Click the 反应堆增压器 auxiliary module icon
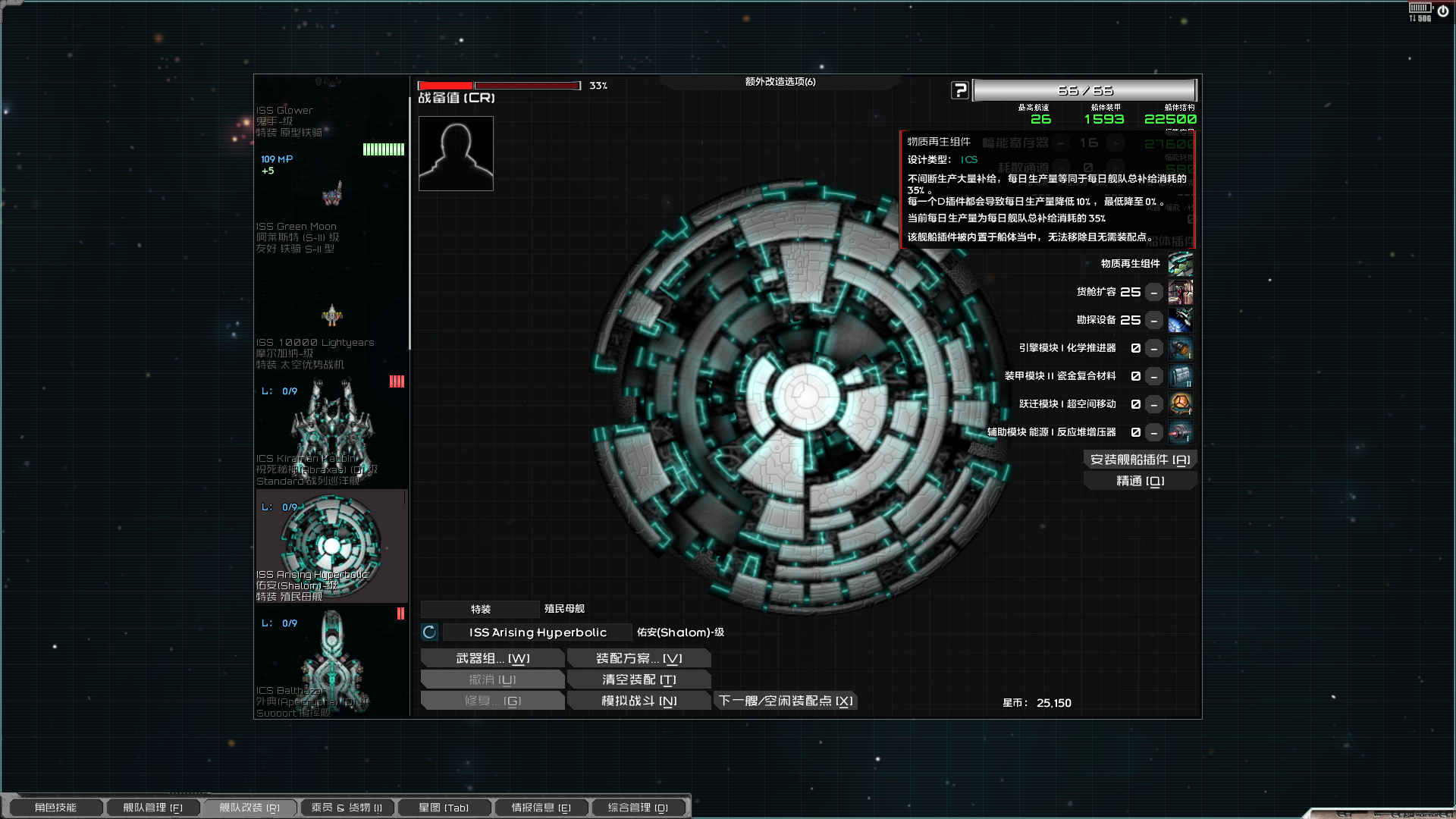The image size is (1456, 819). [x=1180, y=432]
